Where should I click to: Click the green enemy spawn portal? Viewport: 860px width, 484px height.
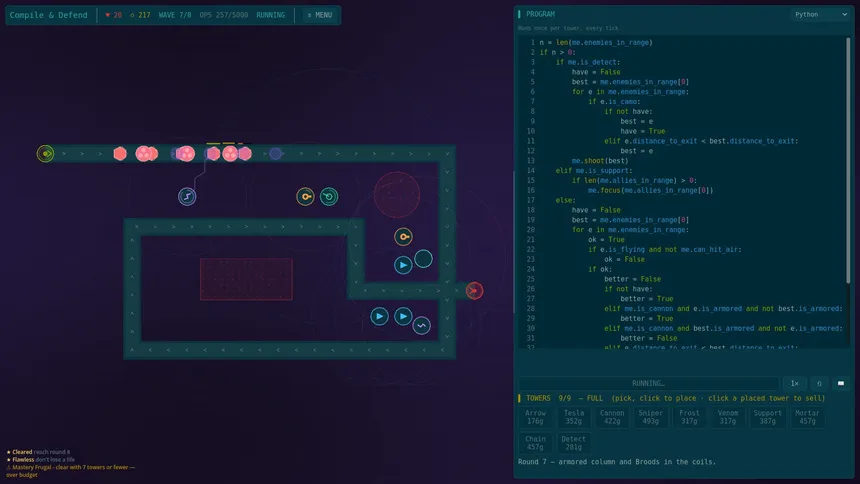point(46,154)
